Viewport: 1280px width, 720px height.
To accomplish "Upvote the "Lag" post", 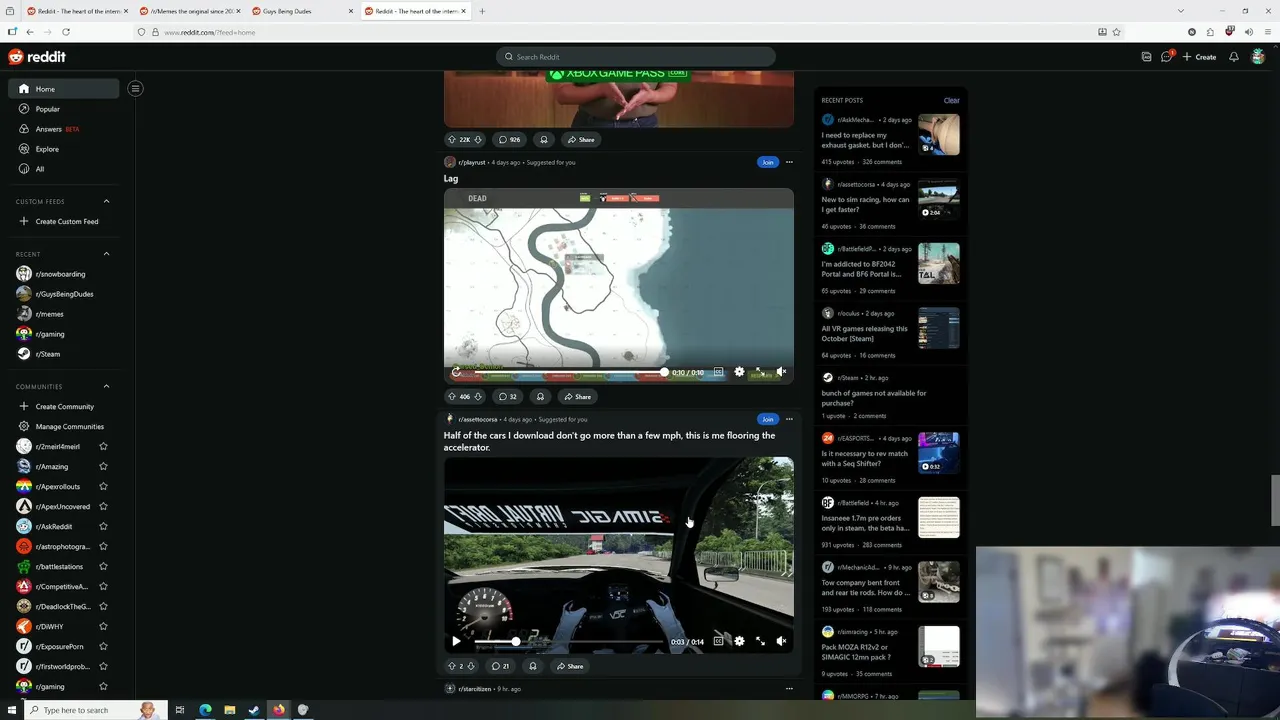I will [x=452, y=396].
